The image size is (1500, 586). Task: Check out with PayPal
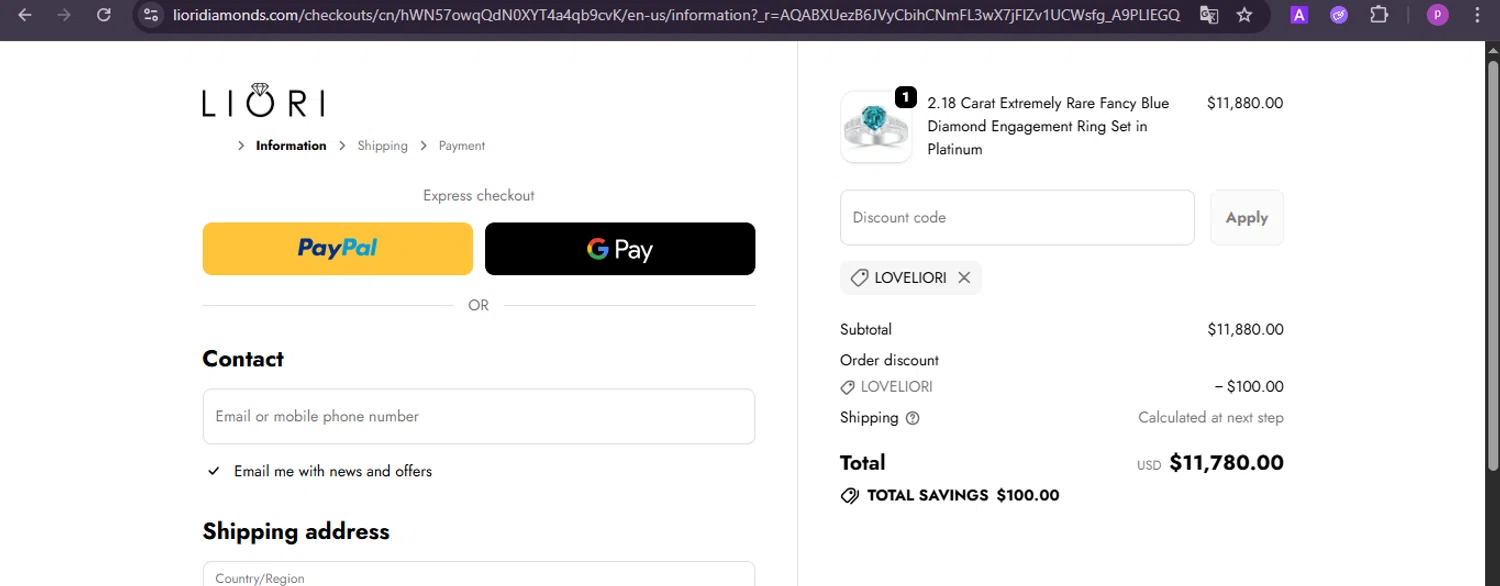338,248
